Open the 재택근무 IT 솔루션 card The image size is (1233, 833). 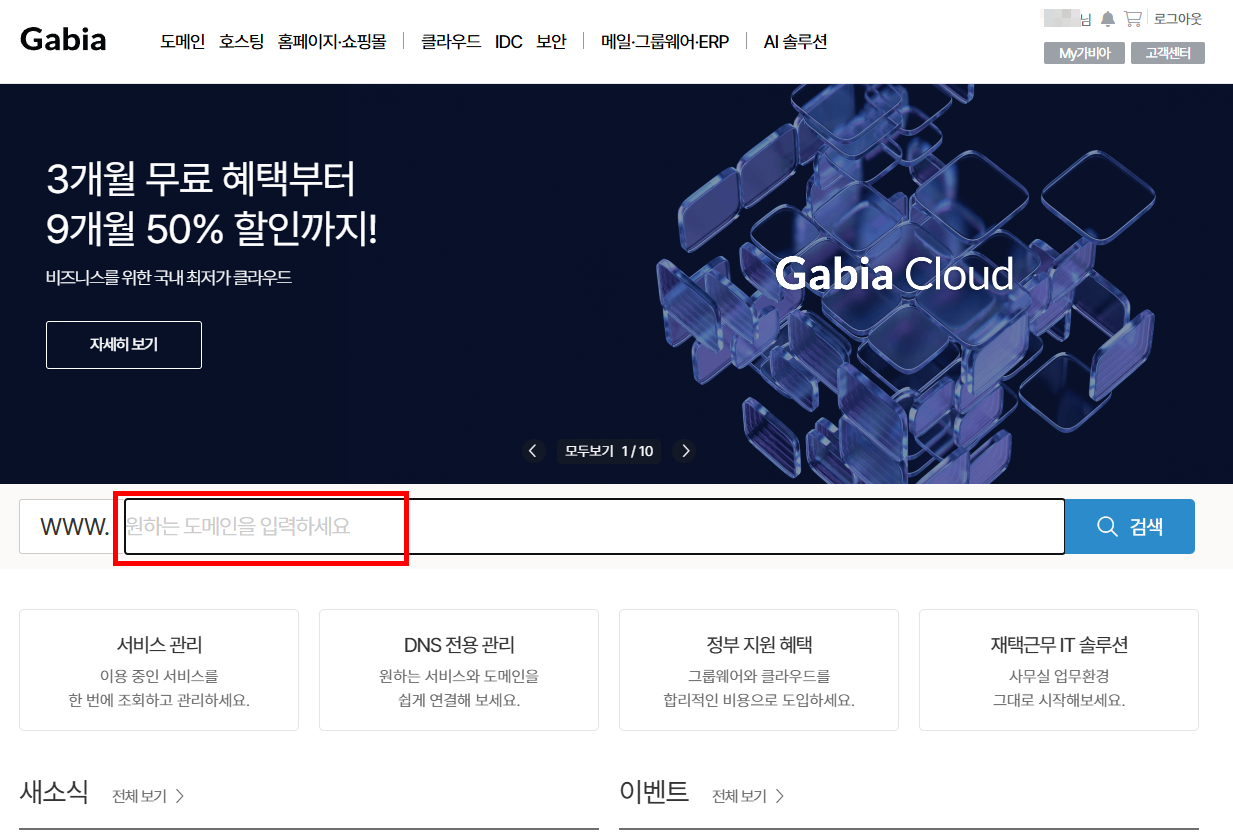pos(1059,670)
